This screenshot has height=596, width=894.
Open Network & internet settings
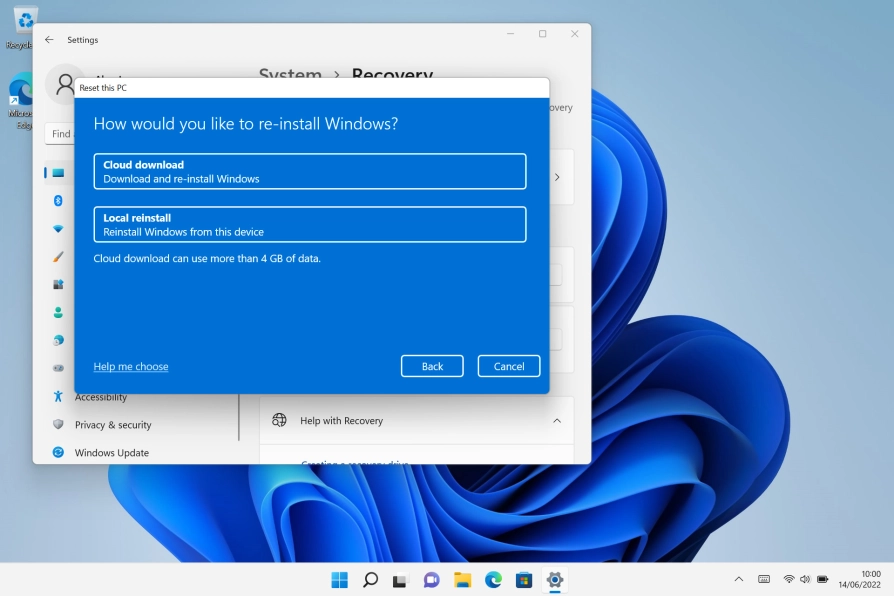tap(60, 228)
